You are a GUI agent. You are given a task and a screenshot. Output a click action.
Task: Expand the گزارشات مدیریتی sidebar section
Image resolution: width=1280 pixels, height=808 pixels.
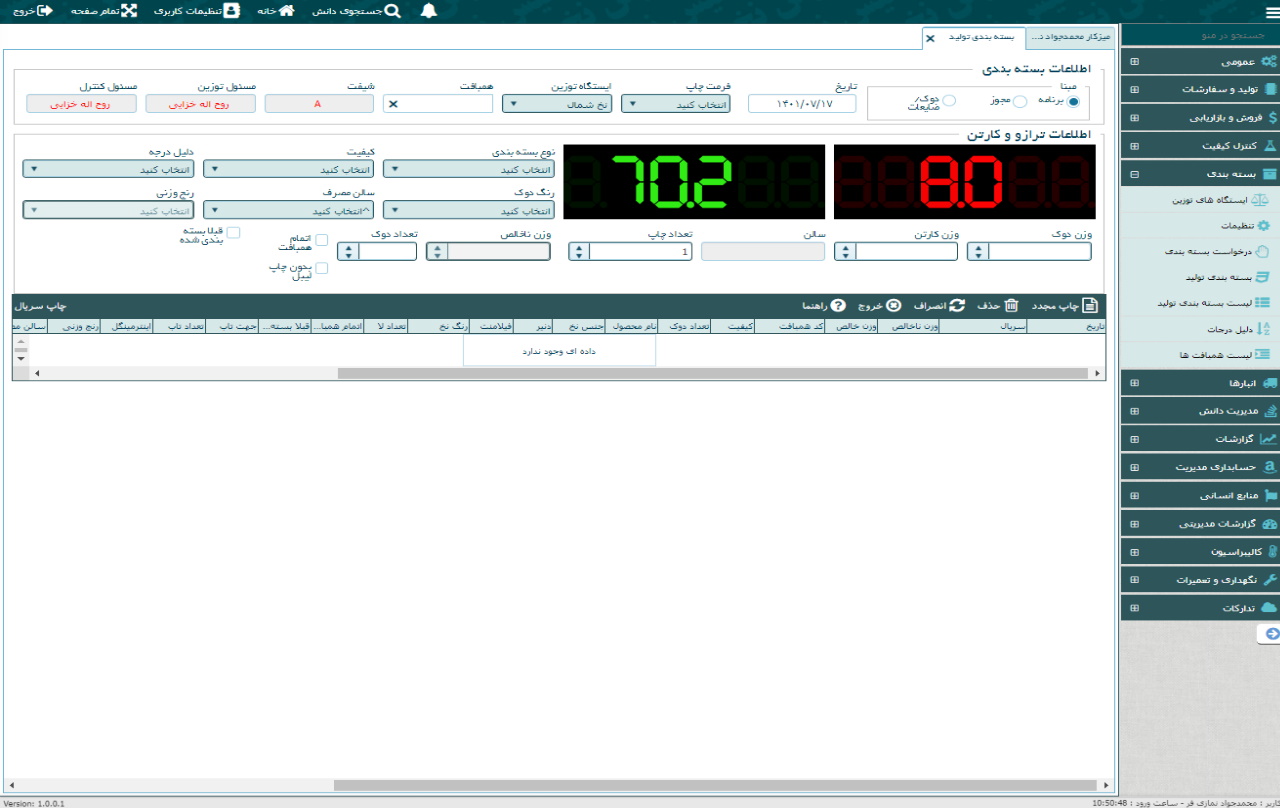point(1134,523)
